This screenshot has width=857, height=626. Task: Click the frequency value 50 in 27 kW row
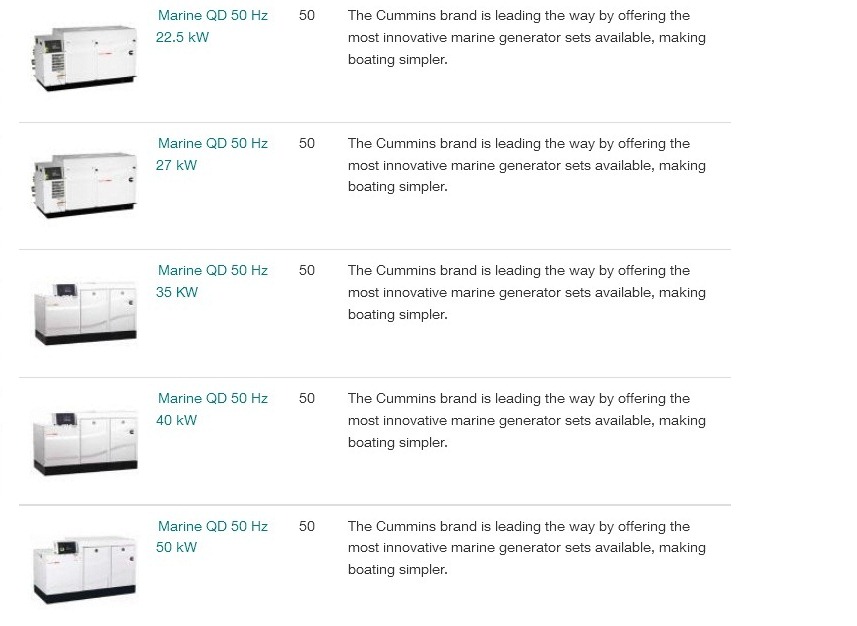[x=307, y=143]
